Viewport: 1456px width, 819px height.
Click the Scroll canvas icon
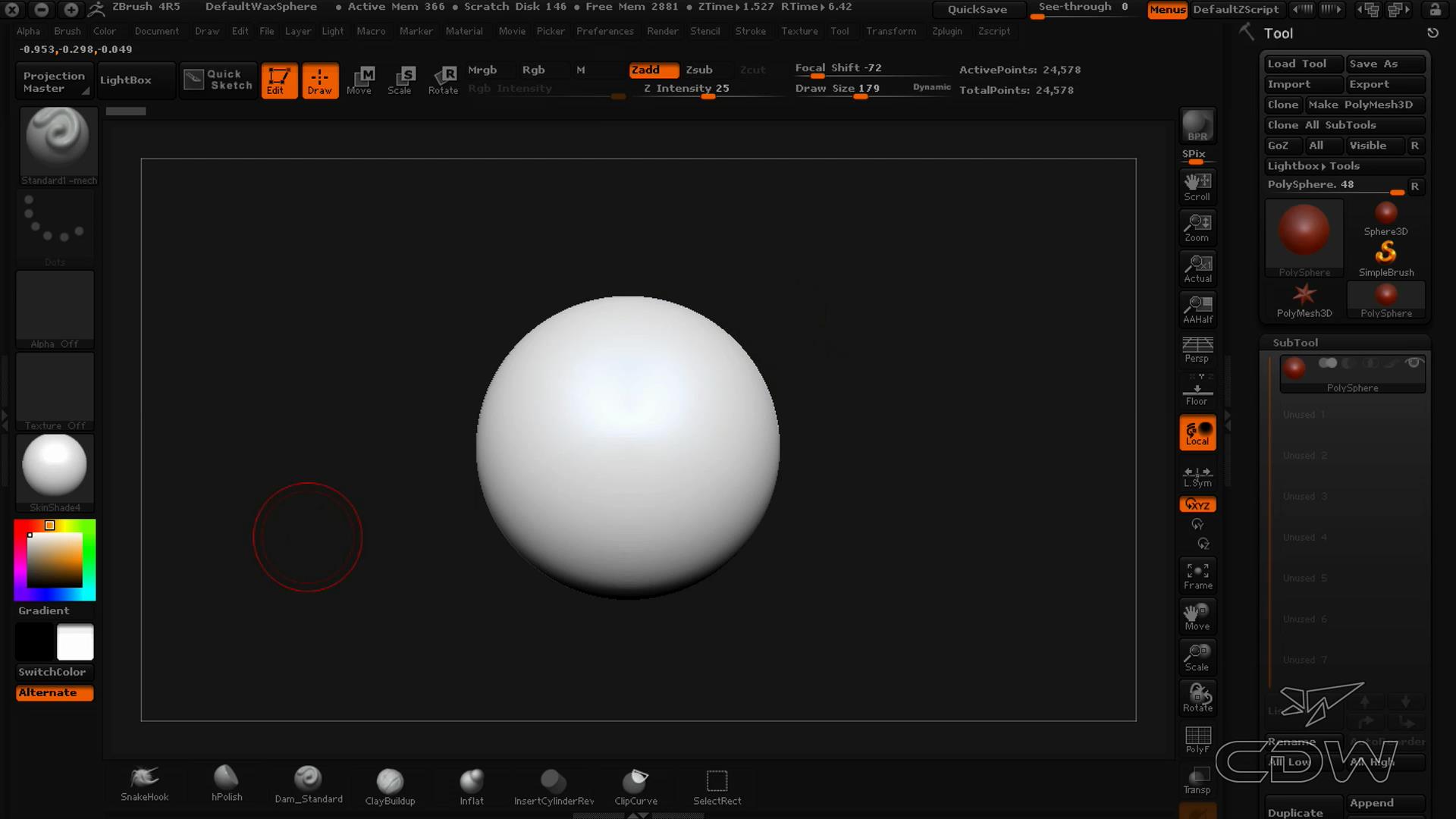click(x=1197, y=187)
